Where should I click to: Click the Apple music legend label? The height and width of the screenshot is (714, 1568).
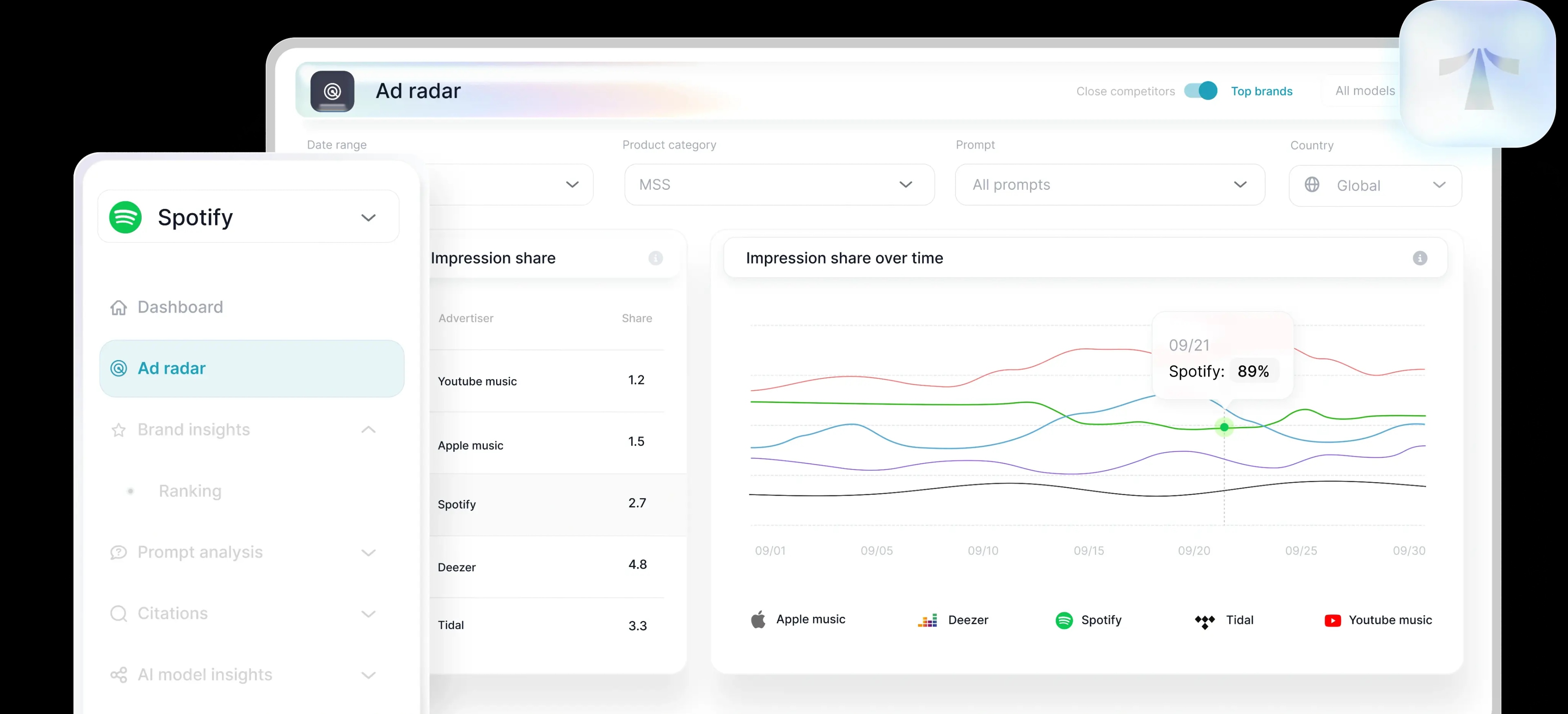pos(810,620)
